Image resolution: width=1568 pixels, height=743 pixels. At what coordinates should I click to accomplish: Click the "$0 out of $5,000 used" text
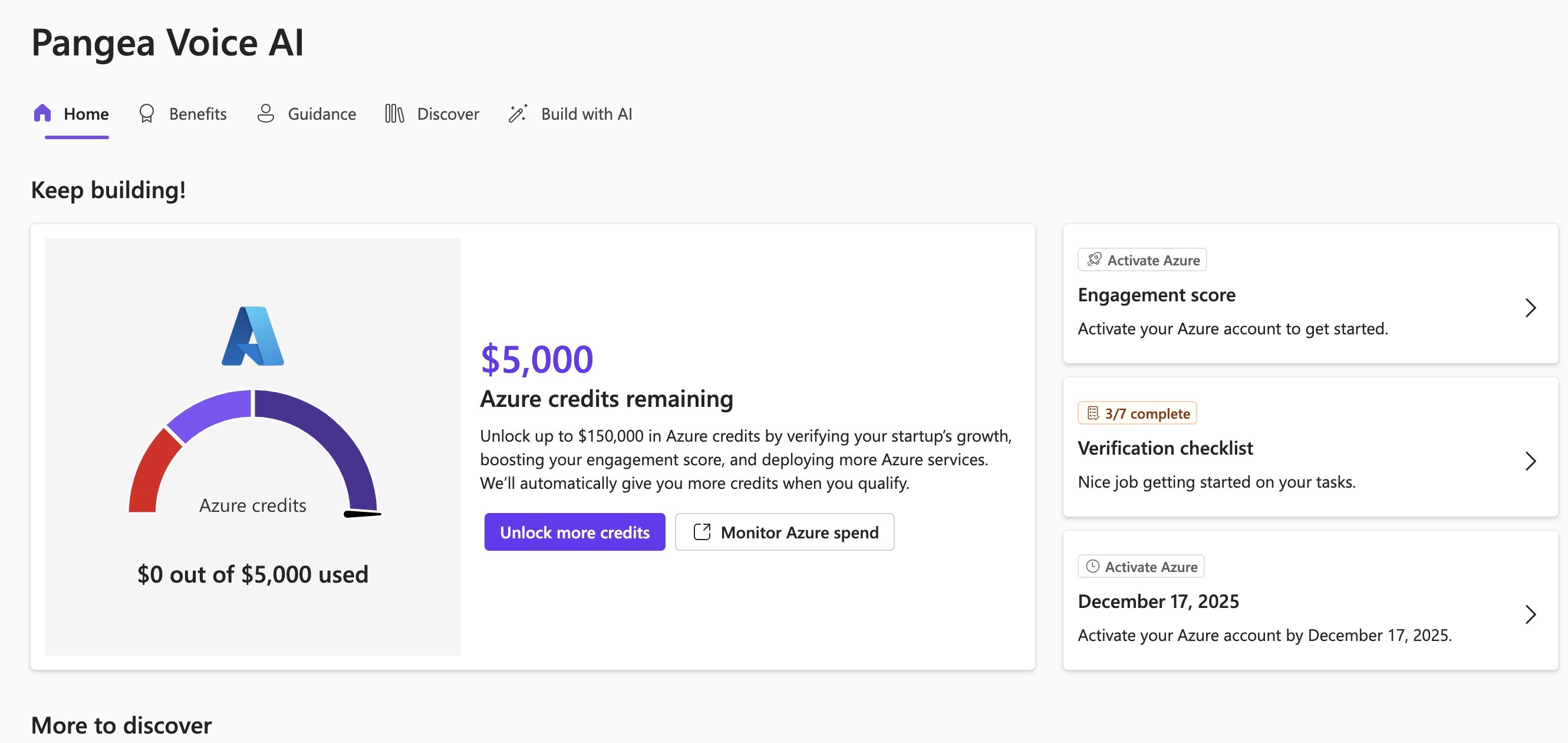click(x=253, y=574)
